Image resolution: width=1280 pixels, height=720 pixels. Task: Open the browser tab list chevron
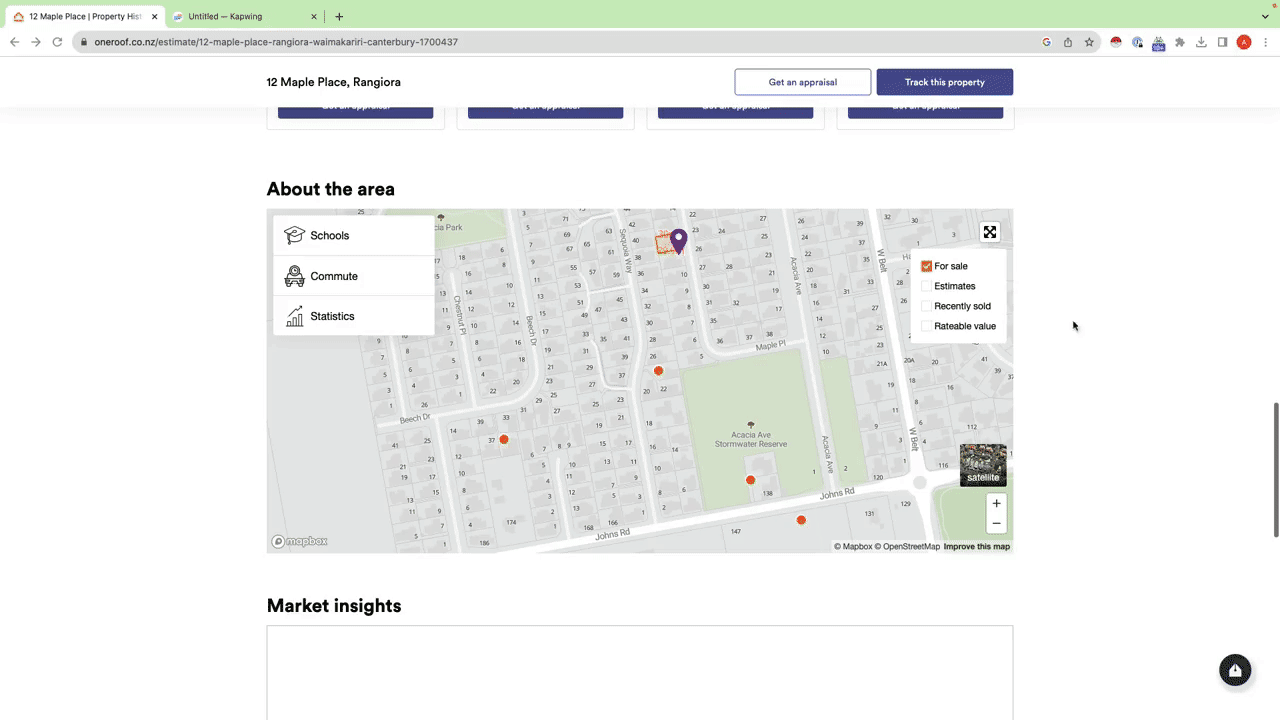pos(1265,16)
